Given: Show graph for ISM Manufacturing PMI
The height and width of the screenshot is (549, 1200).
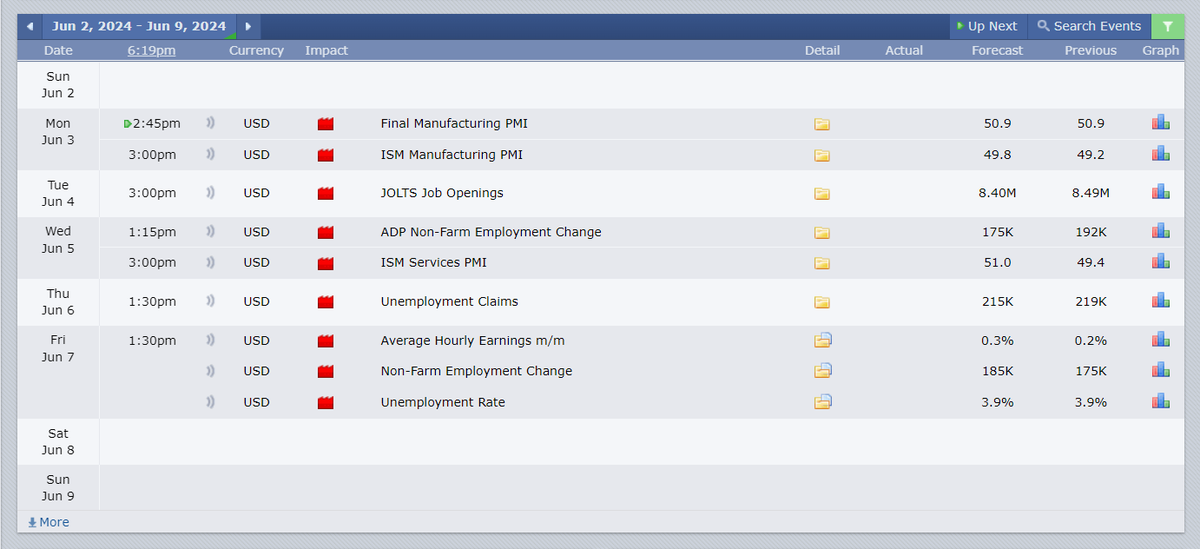Looking at the screenshot, I should point(1161,154).
